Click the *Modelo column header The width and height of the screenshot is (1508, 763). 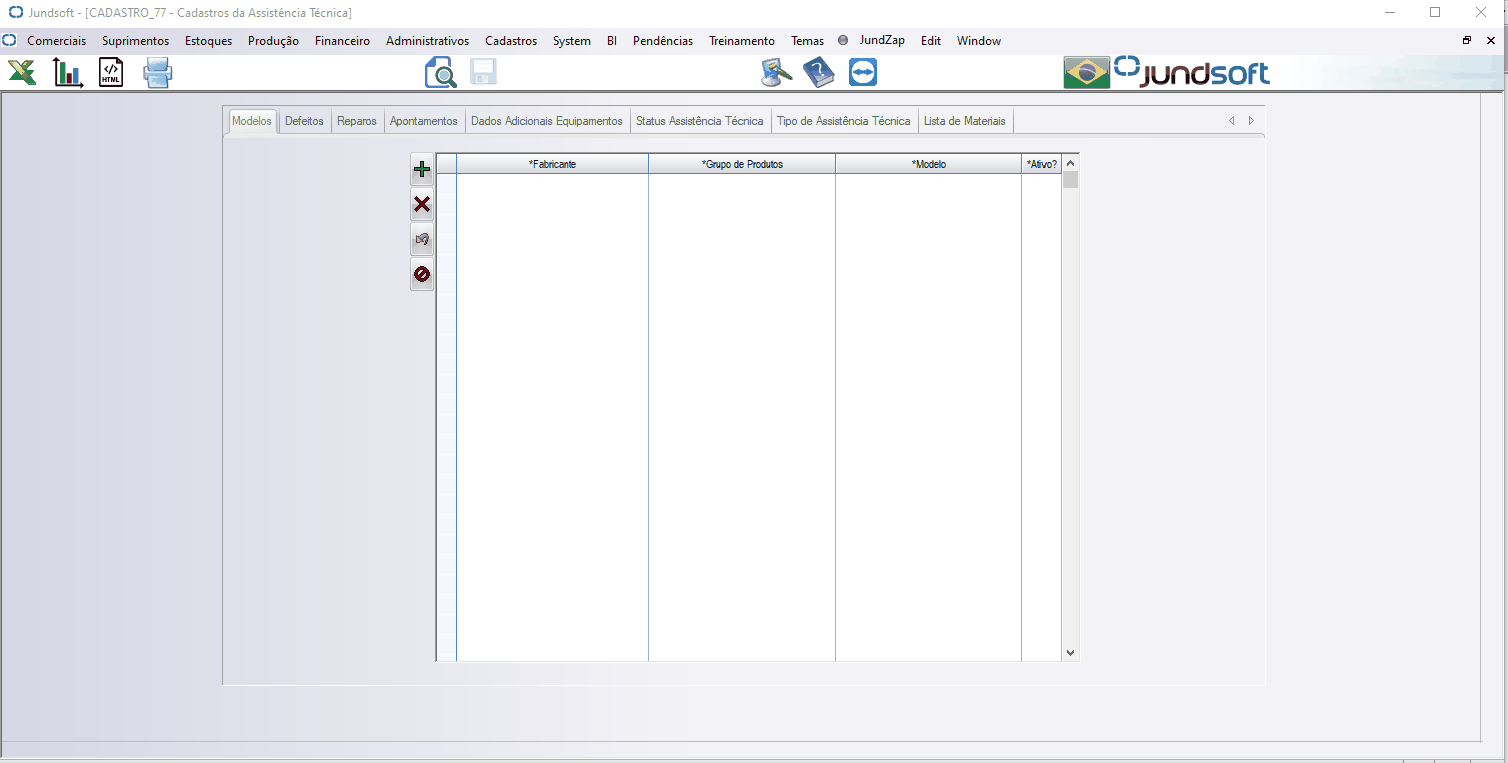tap(928, 164)
